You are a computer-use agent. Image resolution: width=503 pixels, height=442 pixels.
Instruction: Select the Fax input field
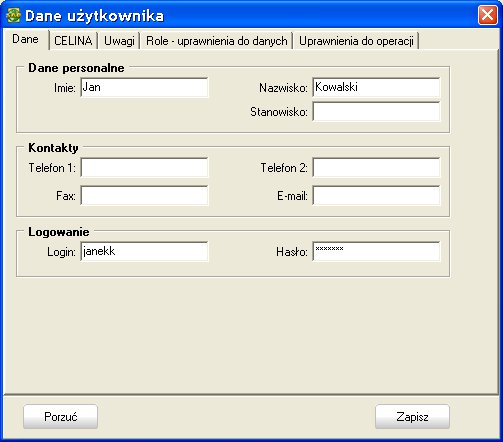[144, 195]
